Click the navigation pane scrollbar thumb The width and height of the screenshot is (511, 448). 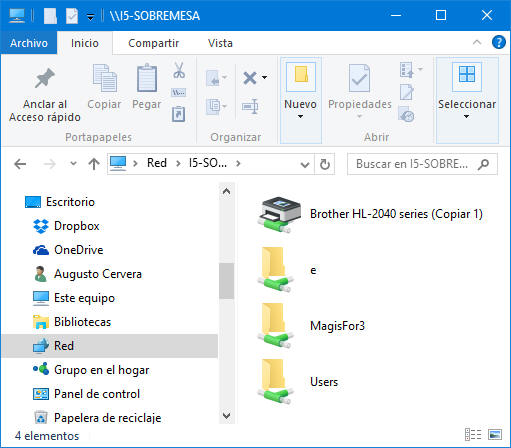(x=227, y=281)
